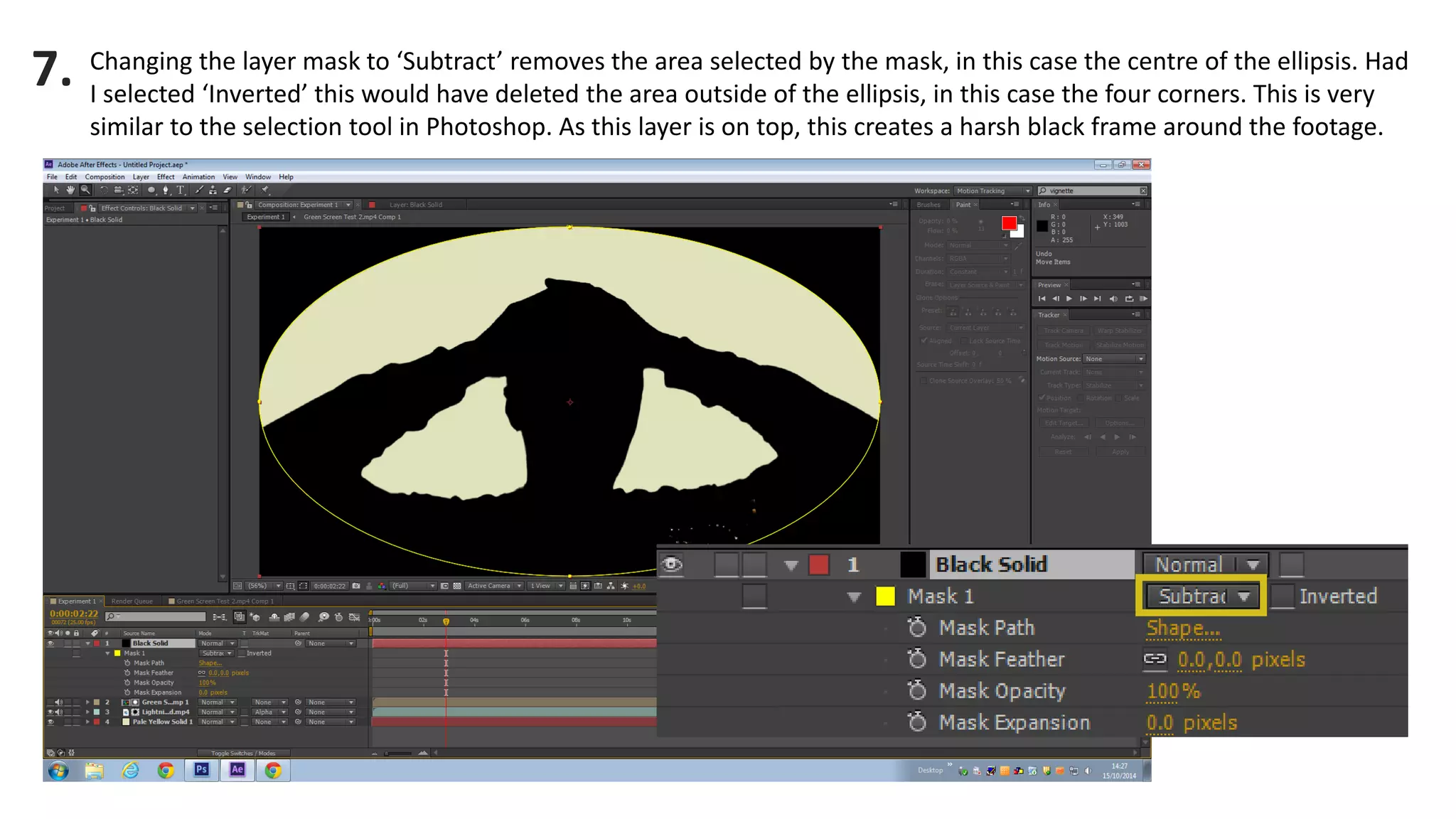Hide the Lightni...d.mp4 layer video
The height and width of the screenshot is (819, 1456).
(x=50, y=712)
